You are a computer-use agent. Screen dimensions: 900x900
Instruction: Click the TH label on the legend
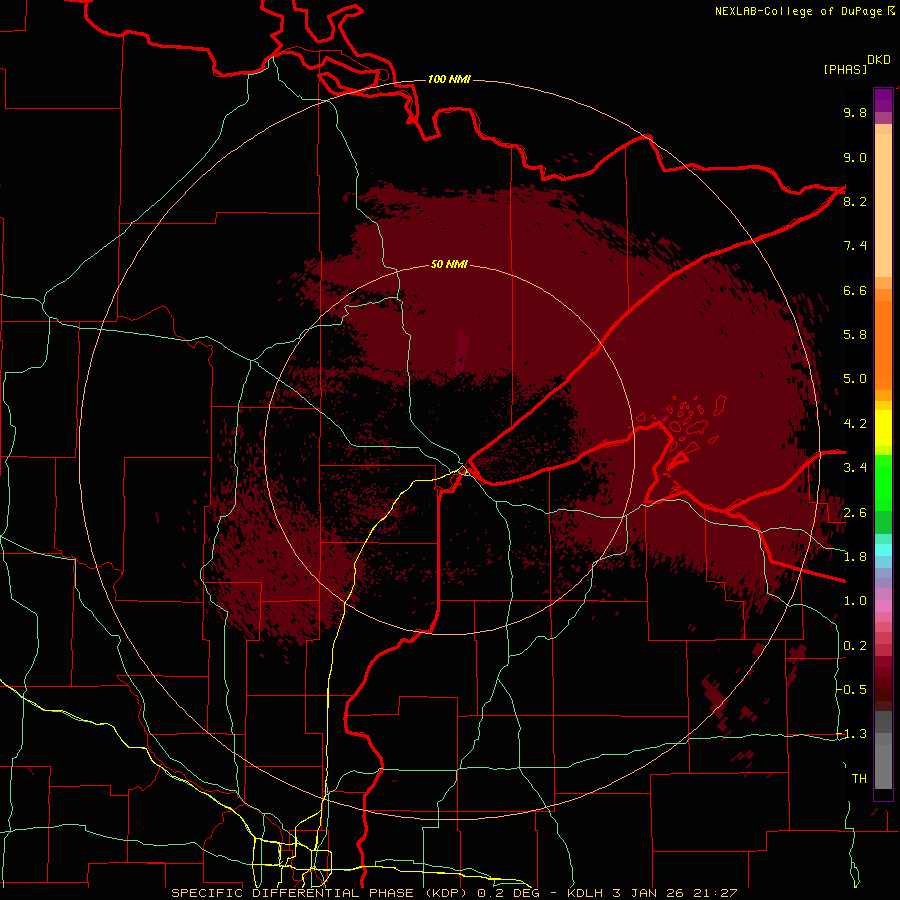pyautogui.click(x=859, y=779)
